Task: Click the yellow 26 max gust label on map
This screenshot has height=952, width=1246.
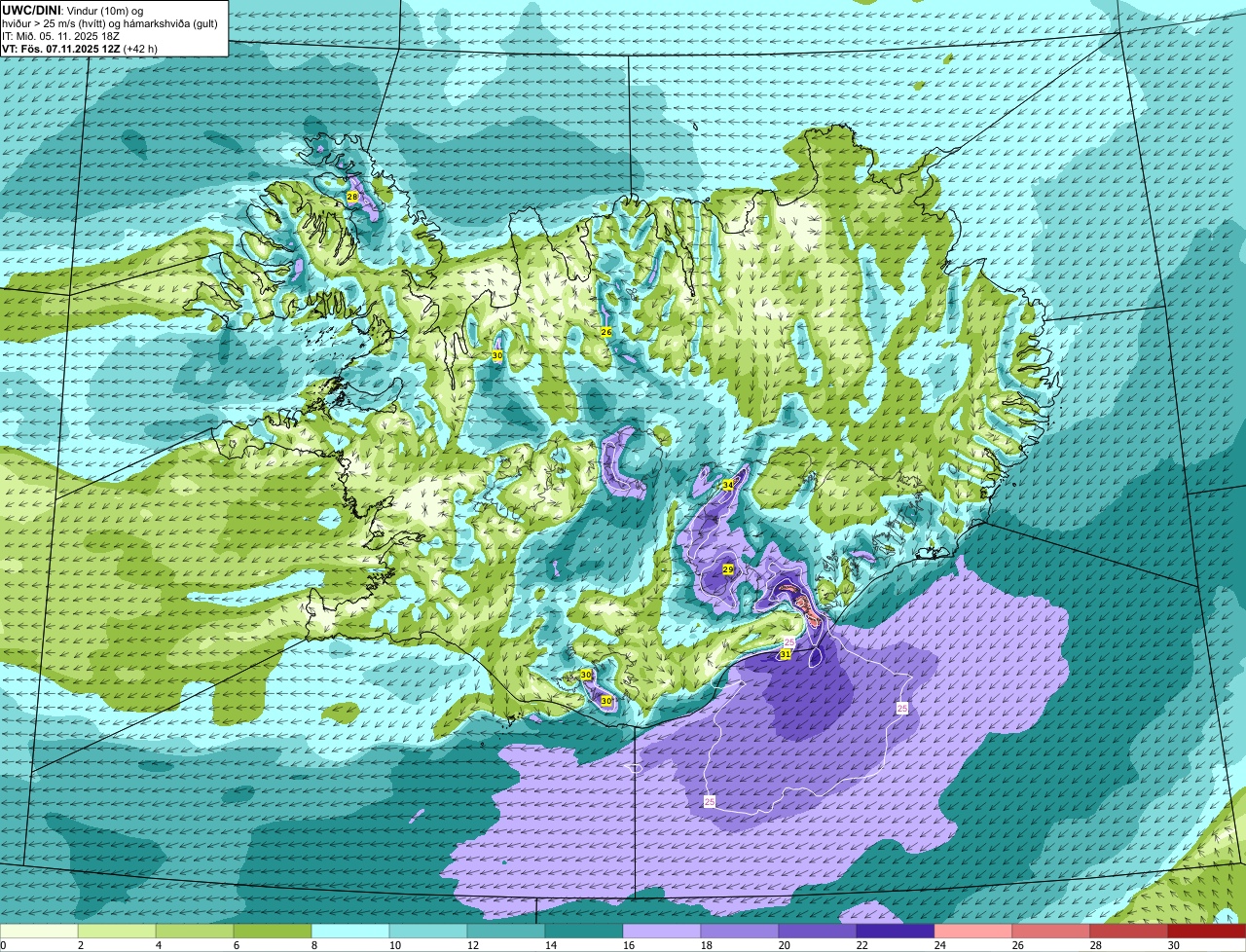Action: click(606, 332)
